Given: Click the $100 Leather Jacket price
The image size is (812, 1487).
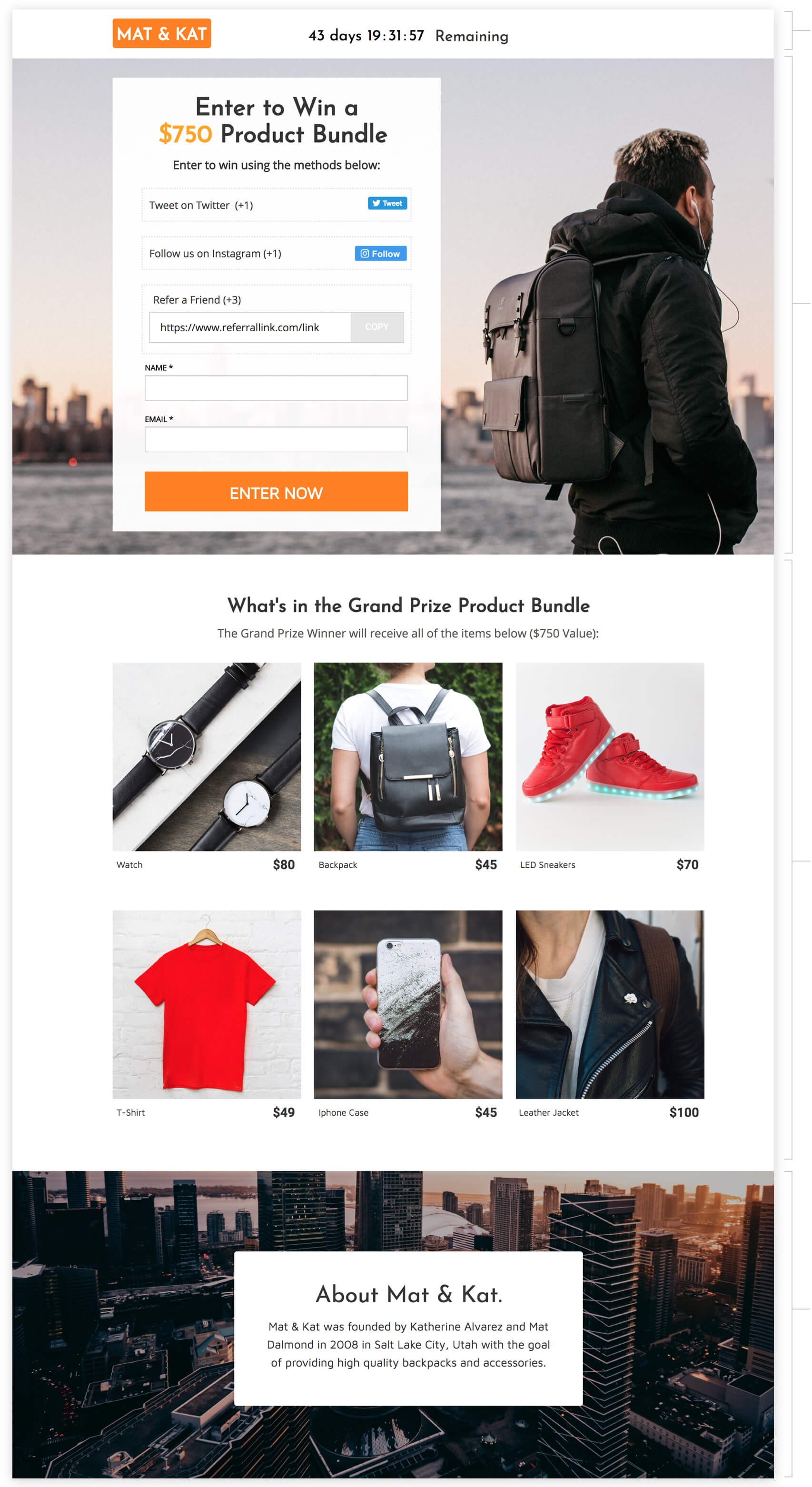Looking at the screenshot, I should click(684, 1112).
